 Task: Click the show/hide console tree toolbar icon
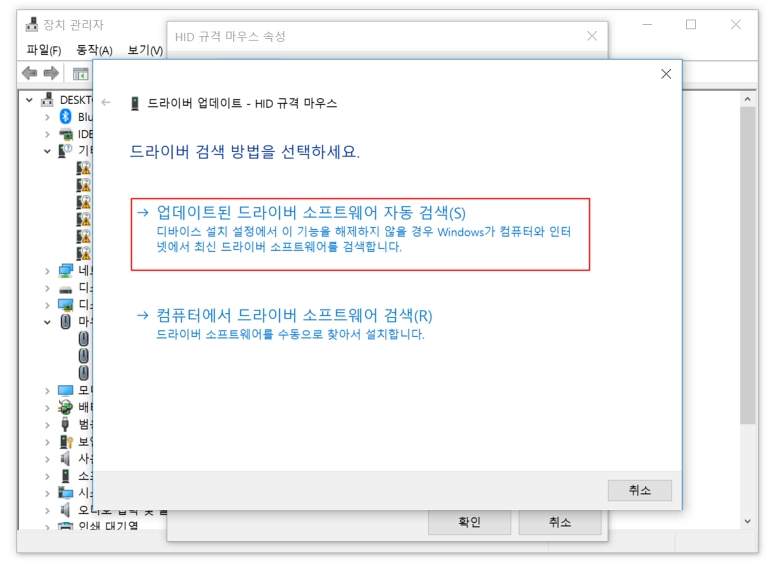[81, 74]
